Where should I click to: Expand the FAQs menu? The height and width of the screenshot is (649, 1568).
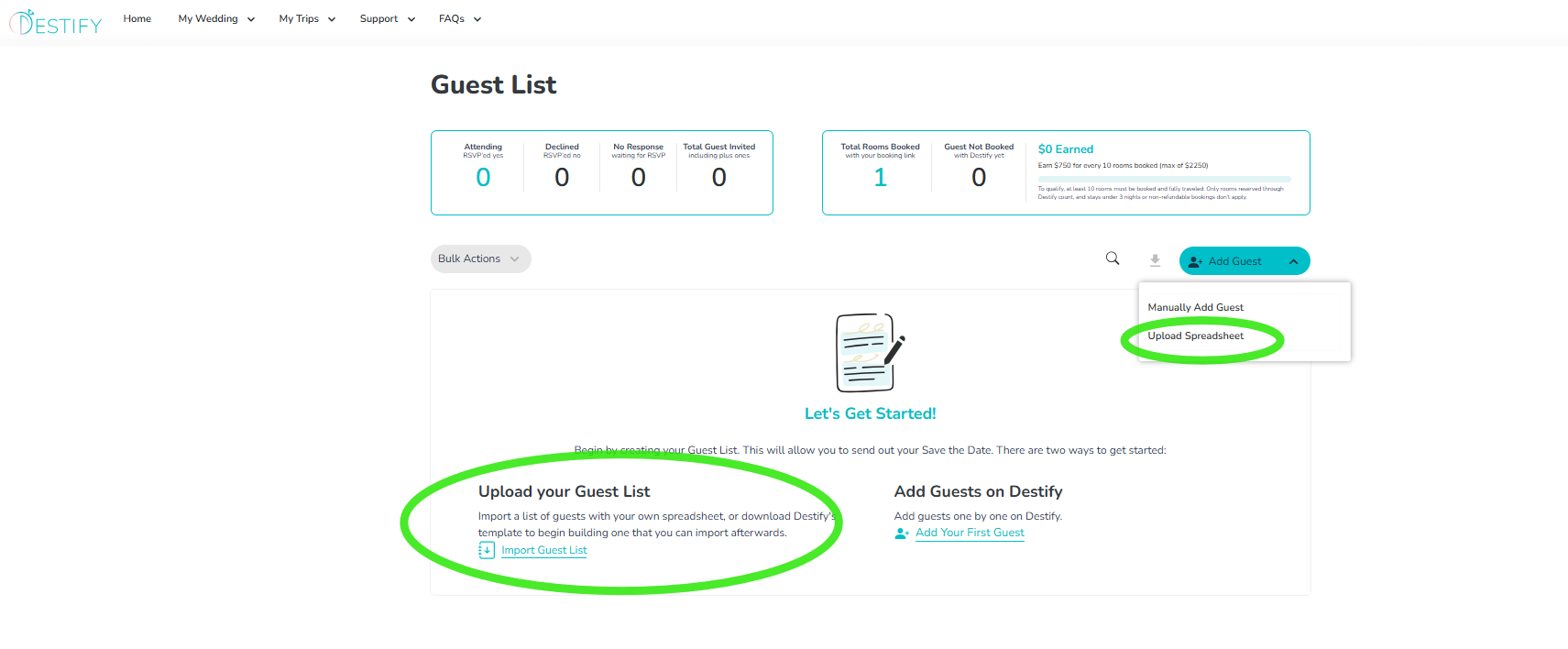(x=458, y=18)
